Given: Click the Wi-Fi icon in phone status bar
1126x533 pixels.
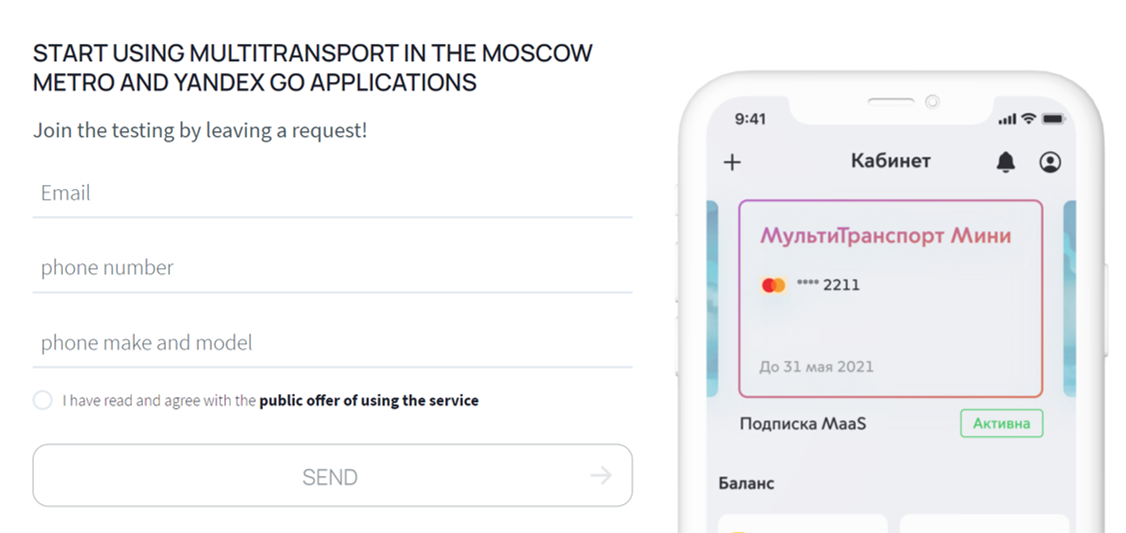Looking at the screenshot, I should (x=1028, y=119).
